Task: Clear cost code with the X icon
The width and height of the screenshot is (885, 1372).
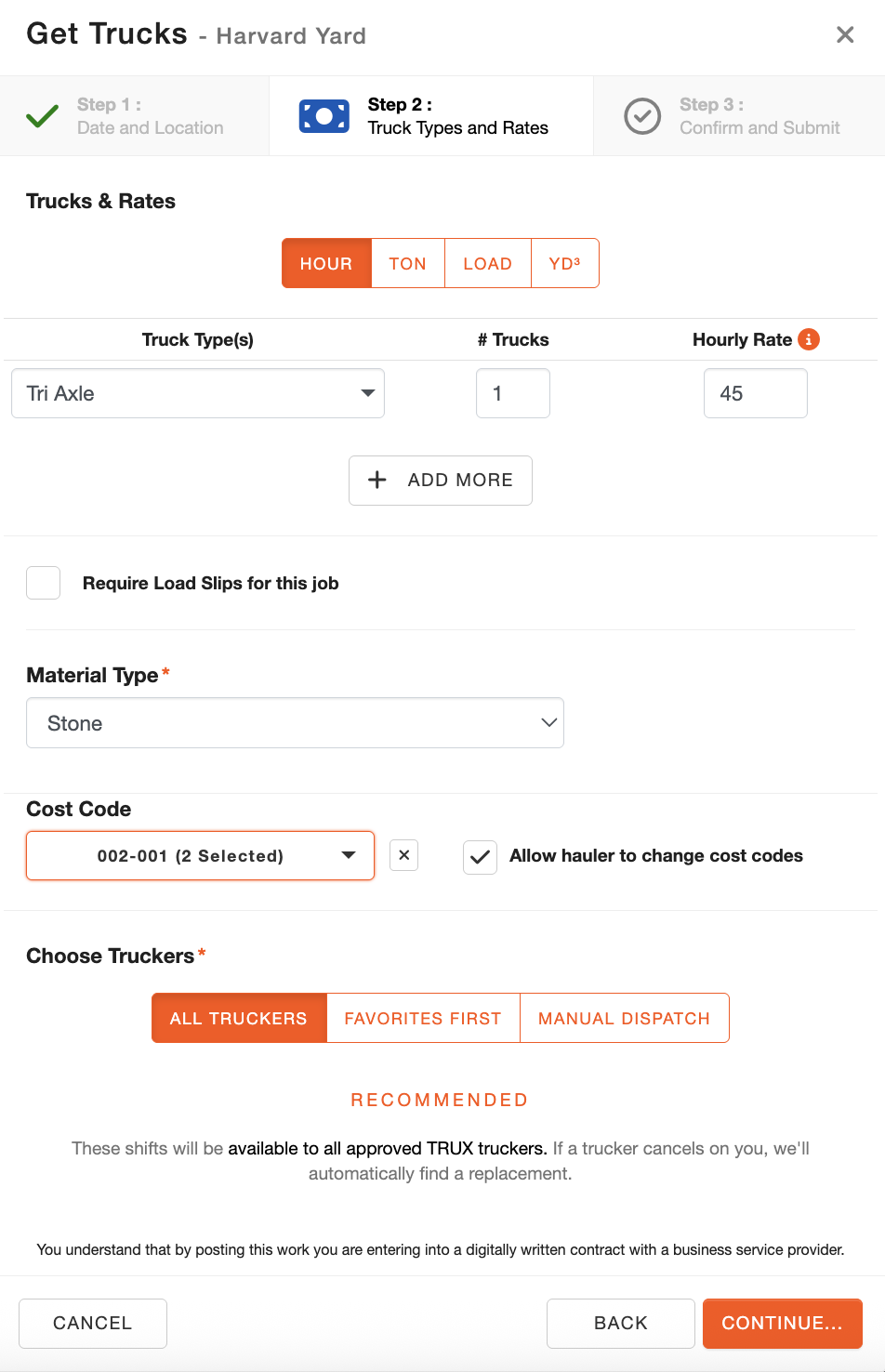Action: pyautogui.click(x=403, y=855)
